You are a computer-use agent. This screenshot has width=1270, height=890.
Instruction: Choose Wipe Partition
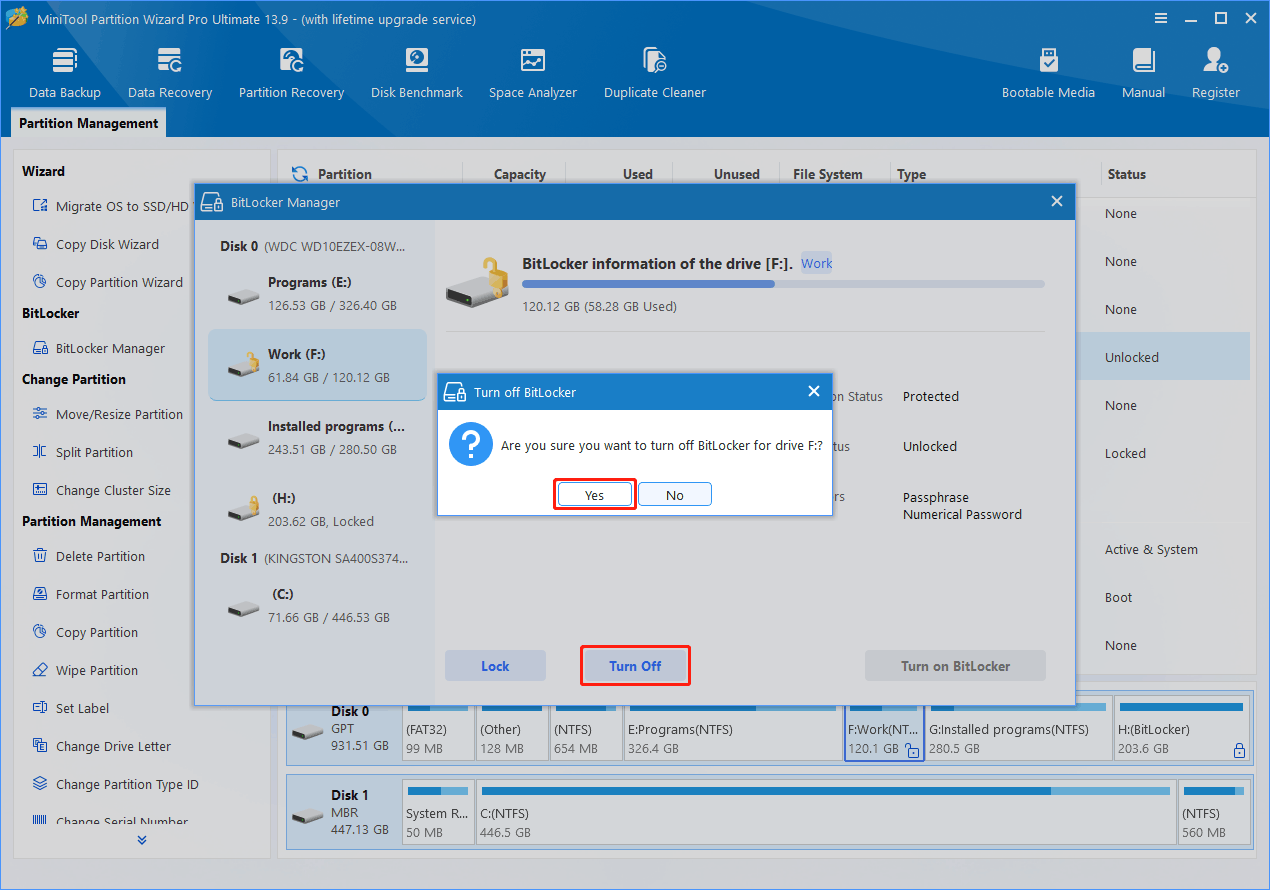(x=84, y=670)
